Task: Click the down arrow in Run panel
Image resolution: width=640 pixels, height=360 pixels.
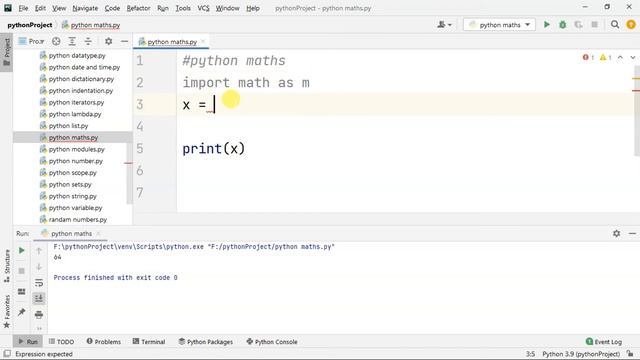Action: coord(39,267)
